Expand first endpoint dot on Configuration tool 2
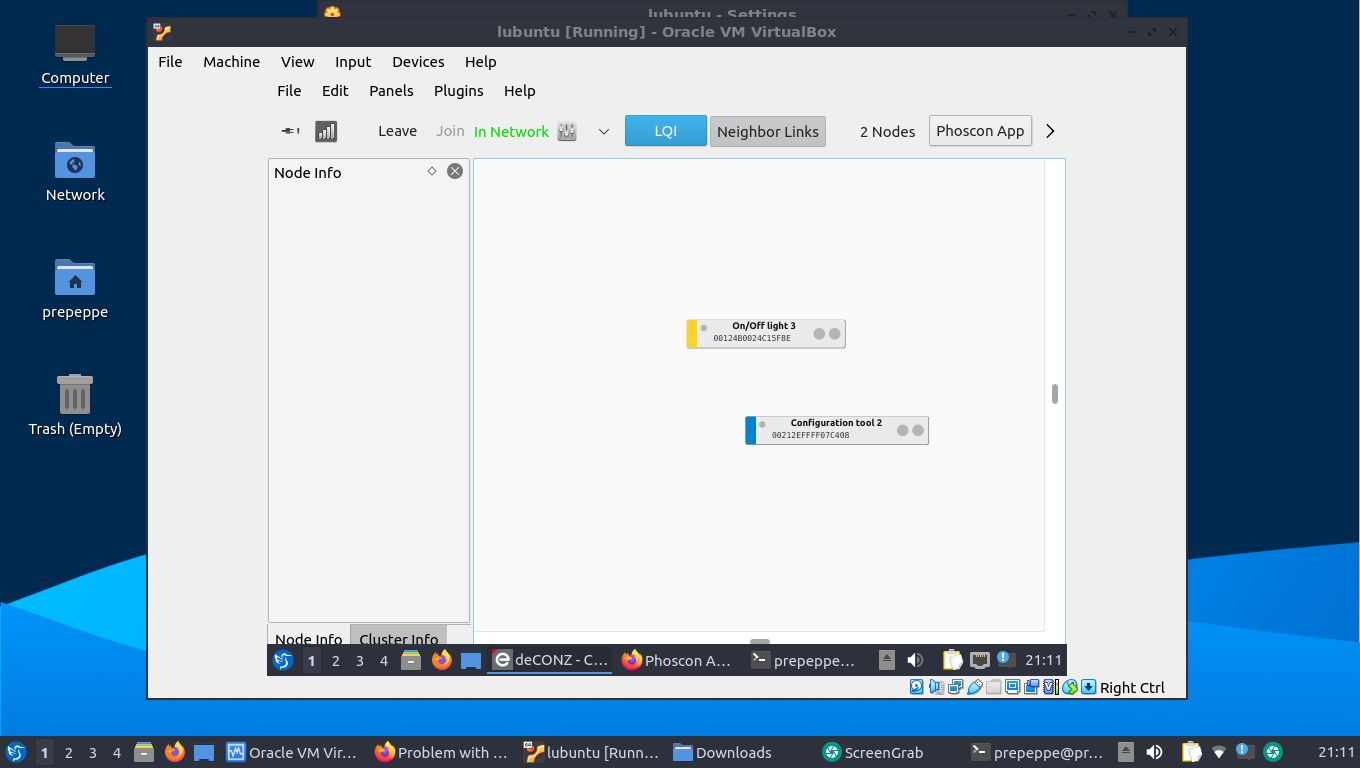Image resolution: width=1360 pixels, height=768 pixels. click(902, 430)
